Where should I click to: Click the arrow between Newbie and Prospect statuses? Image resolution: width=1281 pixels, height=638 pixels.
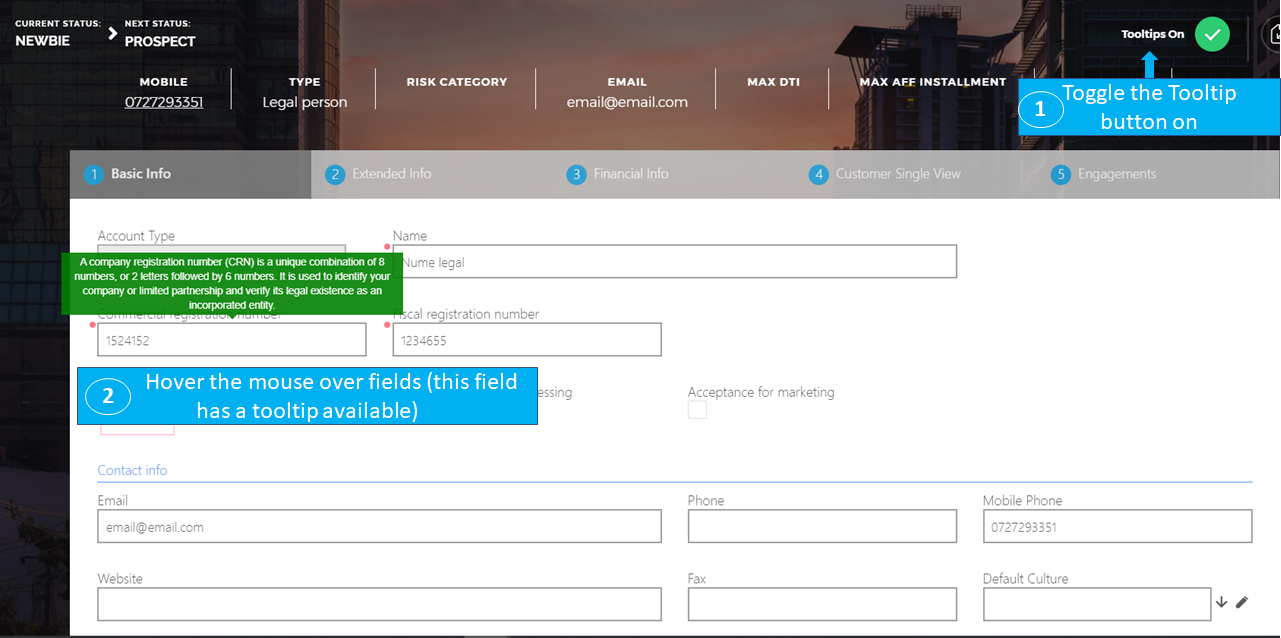point(113,33)
